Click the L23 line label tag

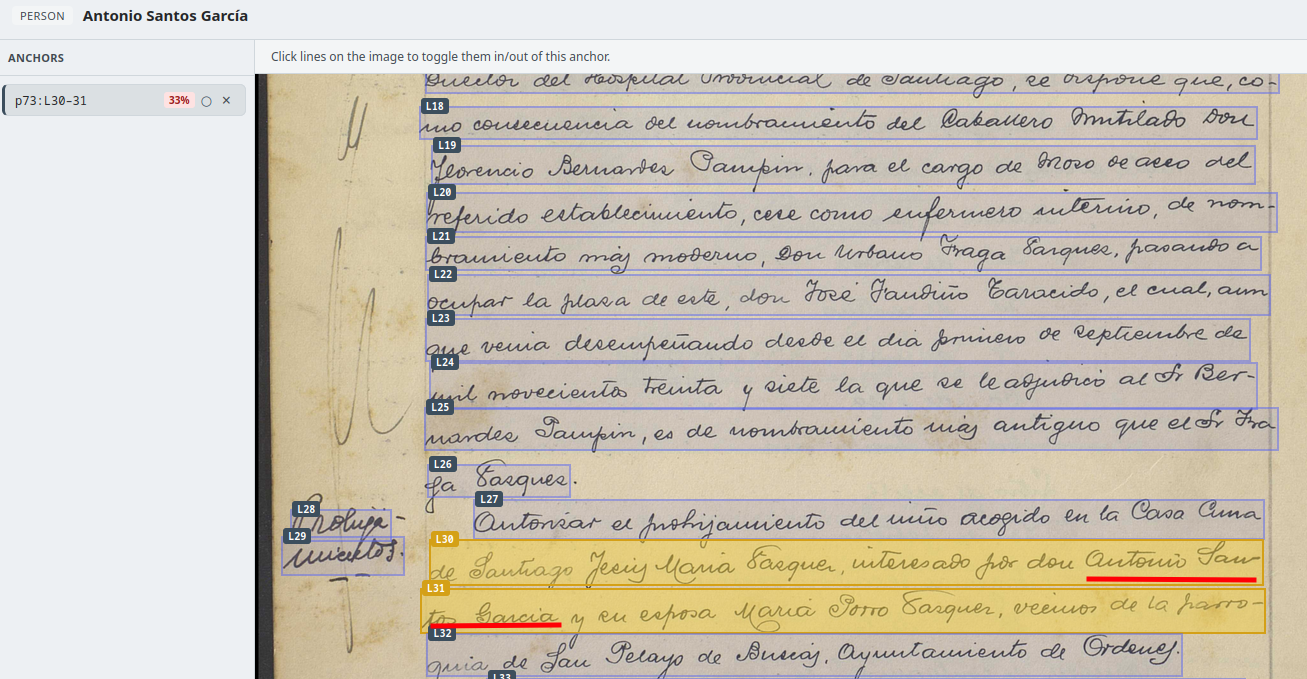tap(440, 318)
